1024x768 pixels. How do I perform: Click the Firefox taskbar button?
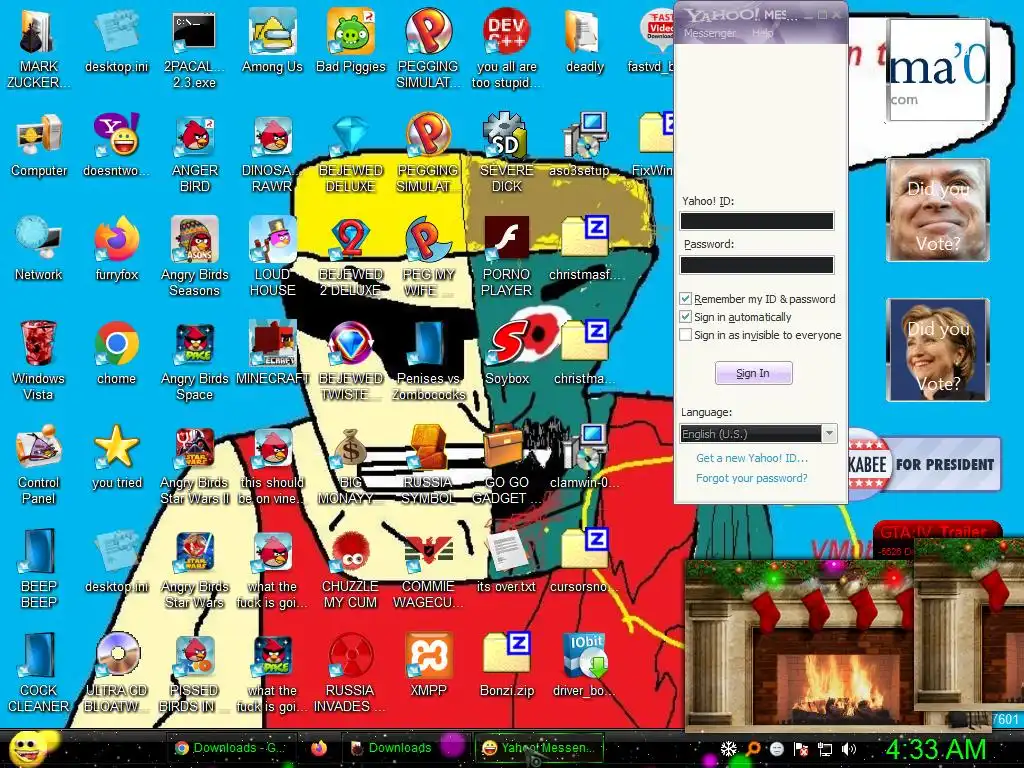point(319,748)
